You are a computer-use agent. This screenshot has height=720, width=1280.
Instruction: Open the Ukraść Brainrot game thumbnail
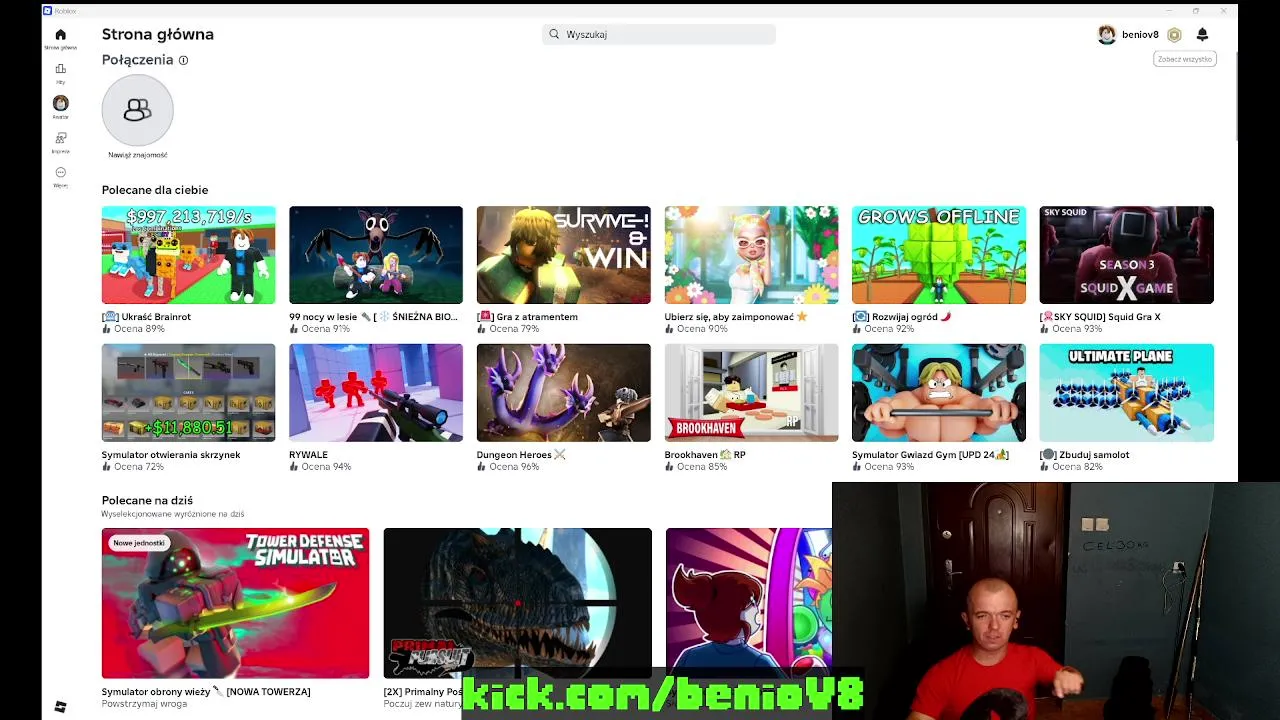pos(188,255)
